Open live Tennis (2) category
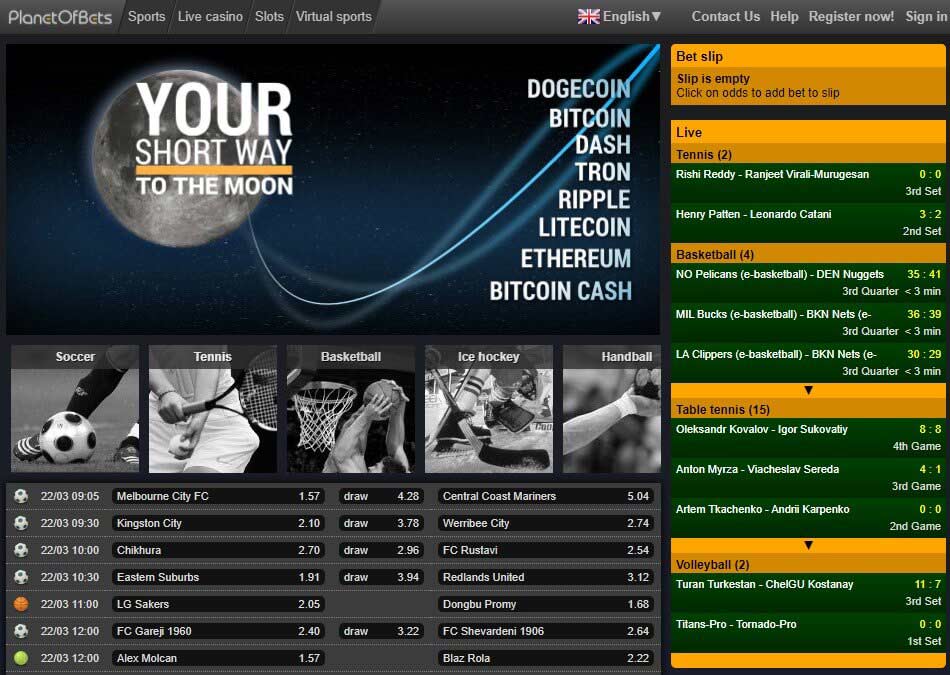 click(x=808, y=155)
